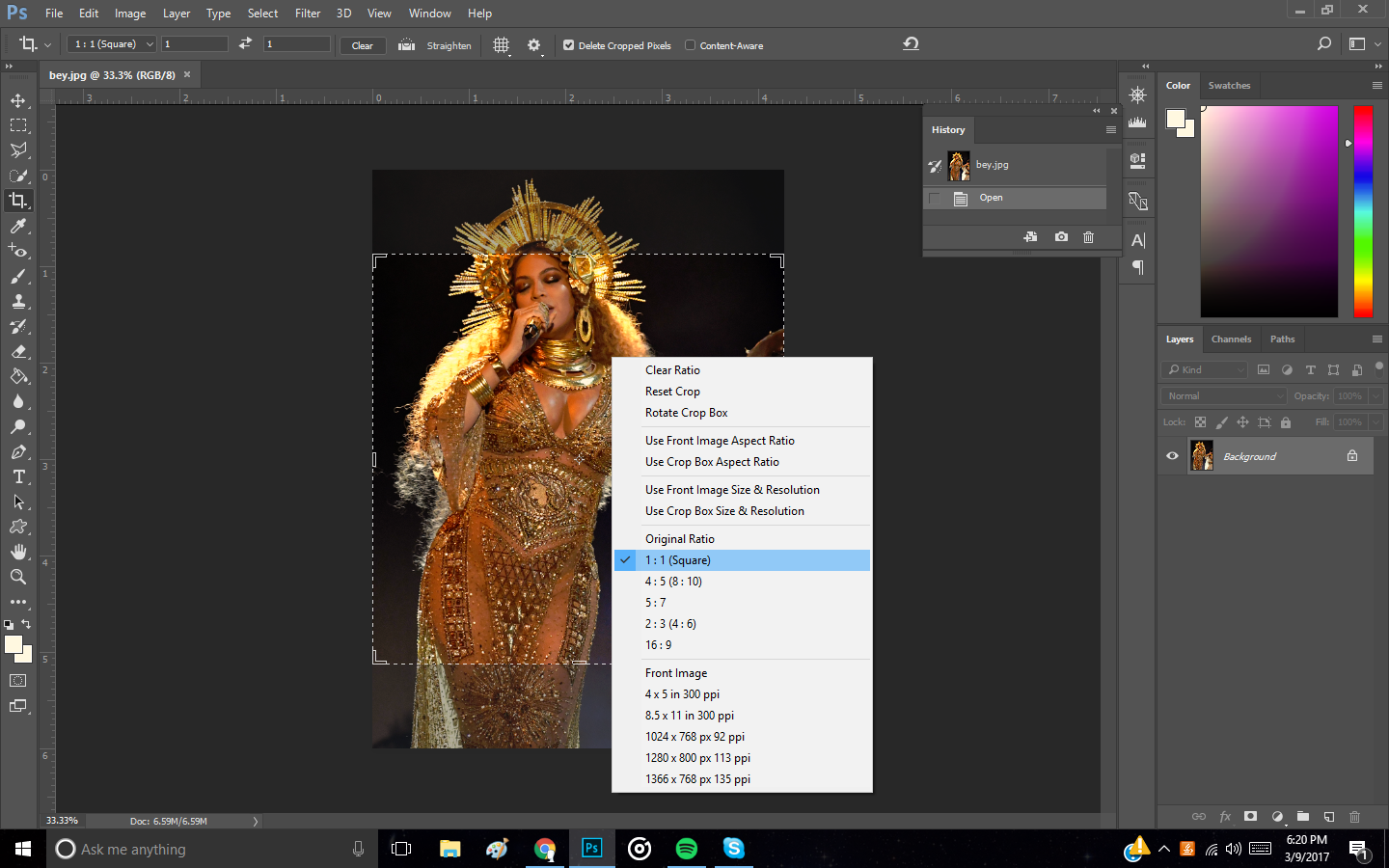Toggle lock image pixels brush icon
Screen dimensions: 1389x868
[x=1222, y=422]
